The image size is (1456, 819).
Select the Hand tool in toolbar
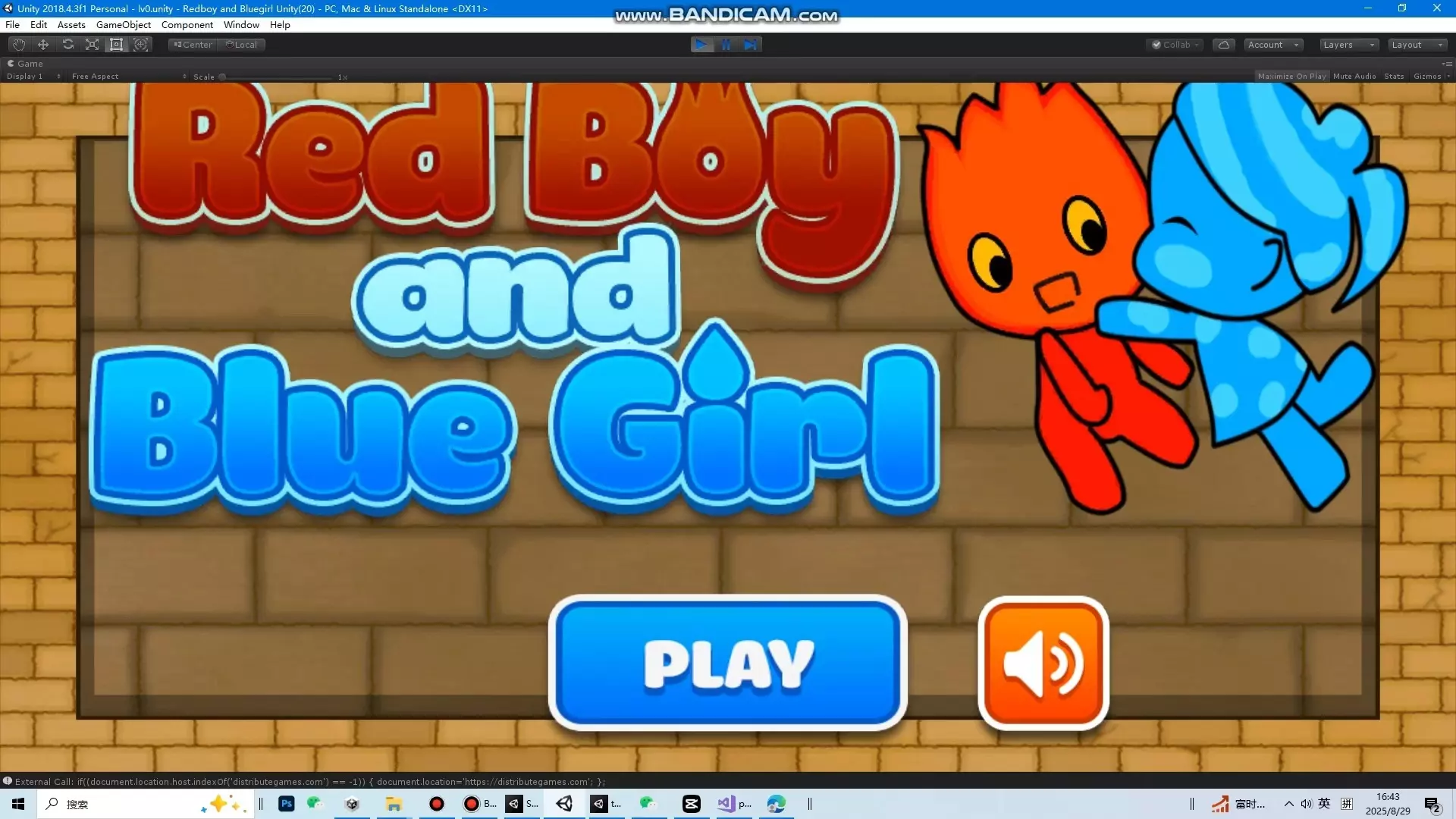click(x=19, y=45)
